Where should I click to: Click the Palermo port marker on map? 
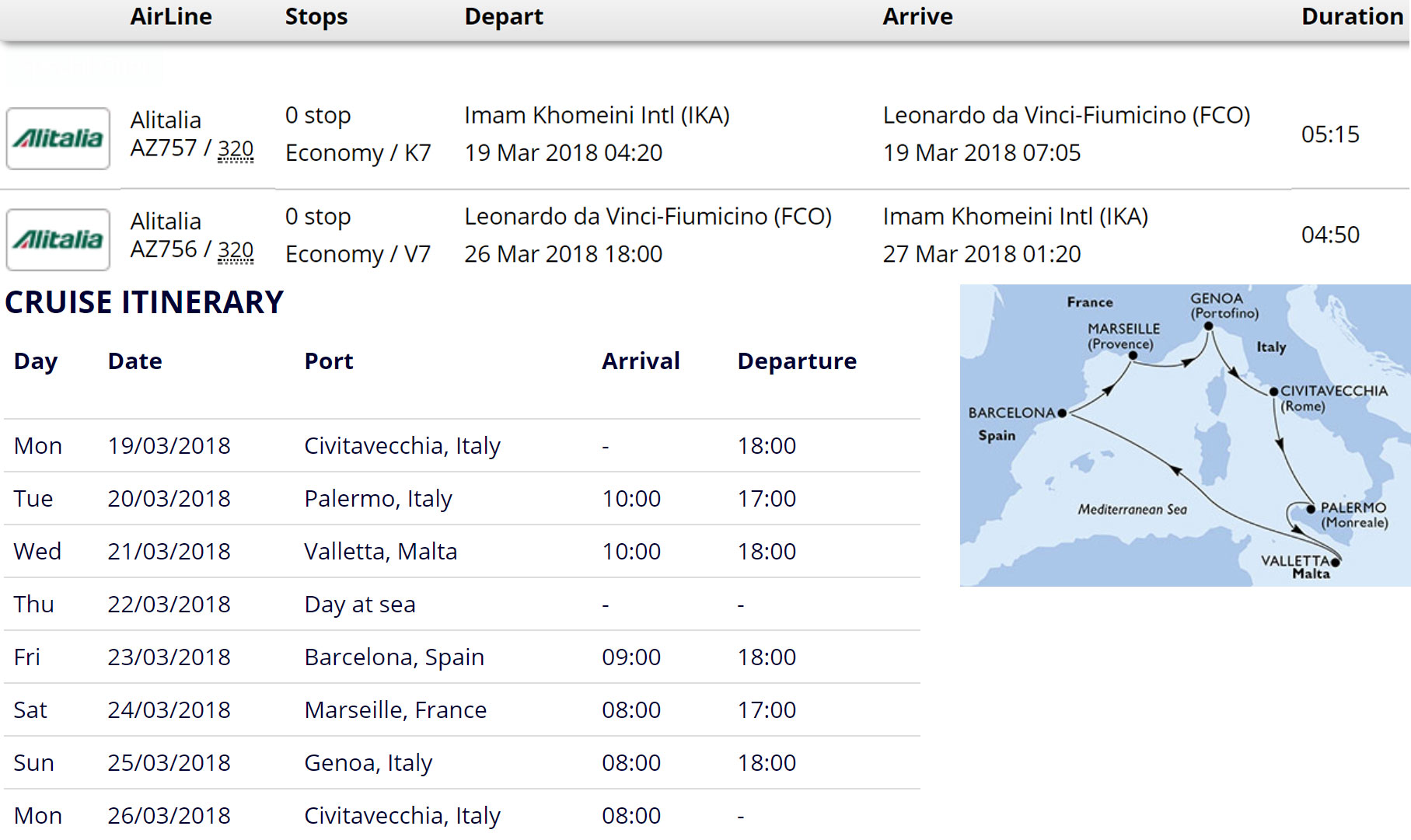point(1311,509)
